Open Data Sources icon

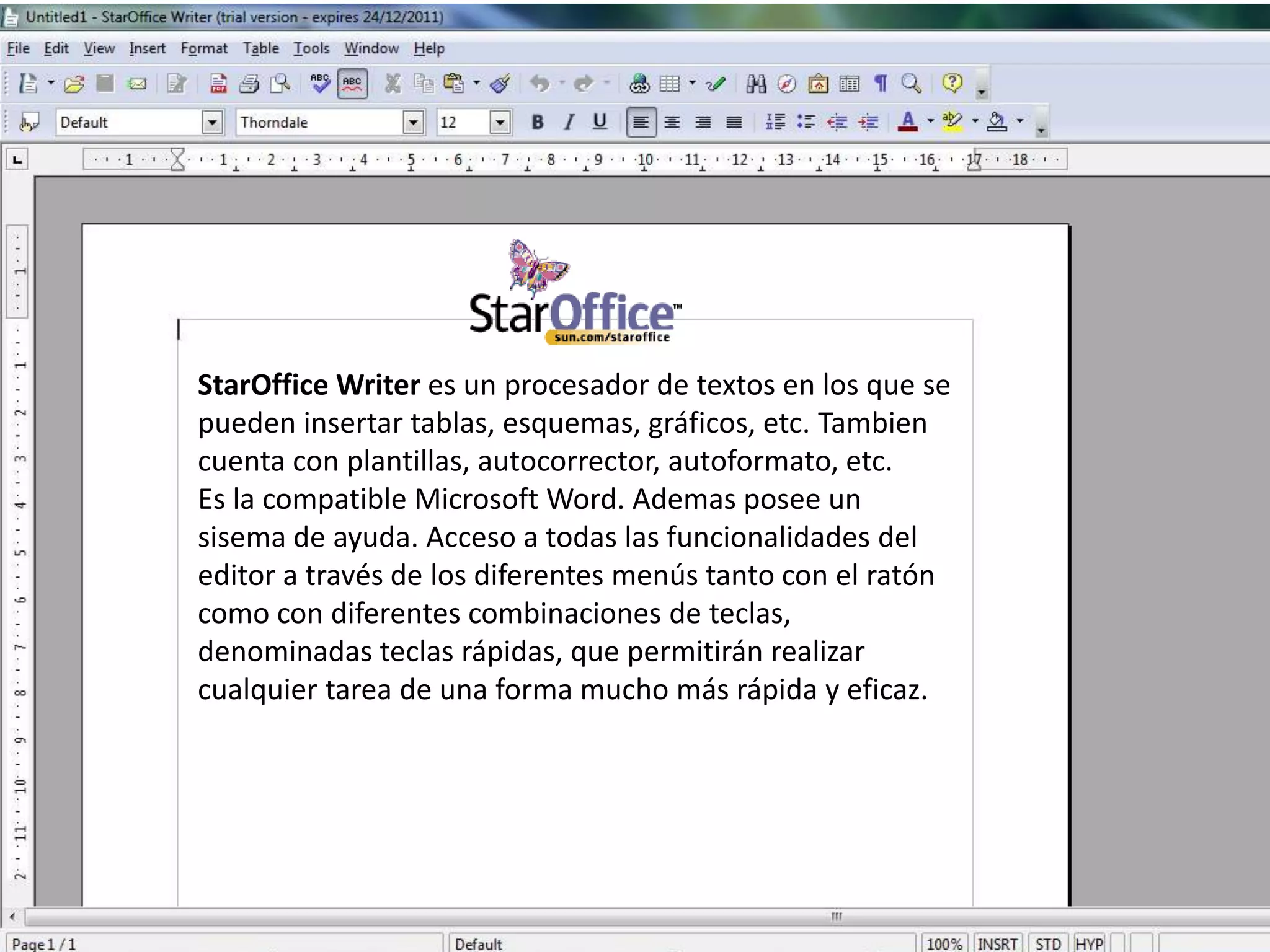850,83
